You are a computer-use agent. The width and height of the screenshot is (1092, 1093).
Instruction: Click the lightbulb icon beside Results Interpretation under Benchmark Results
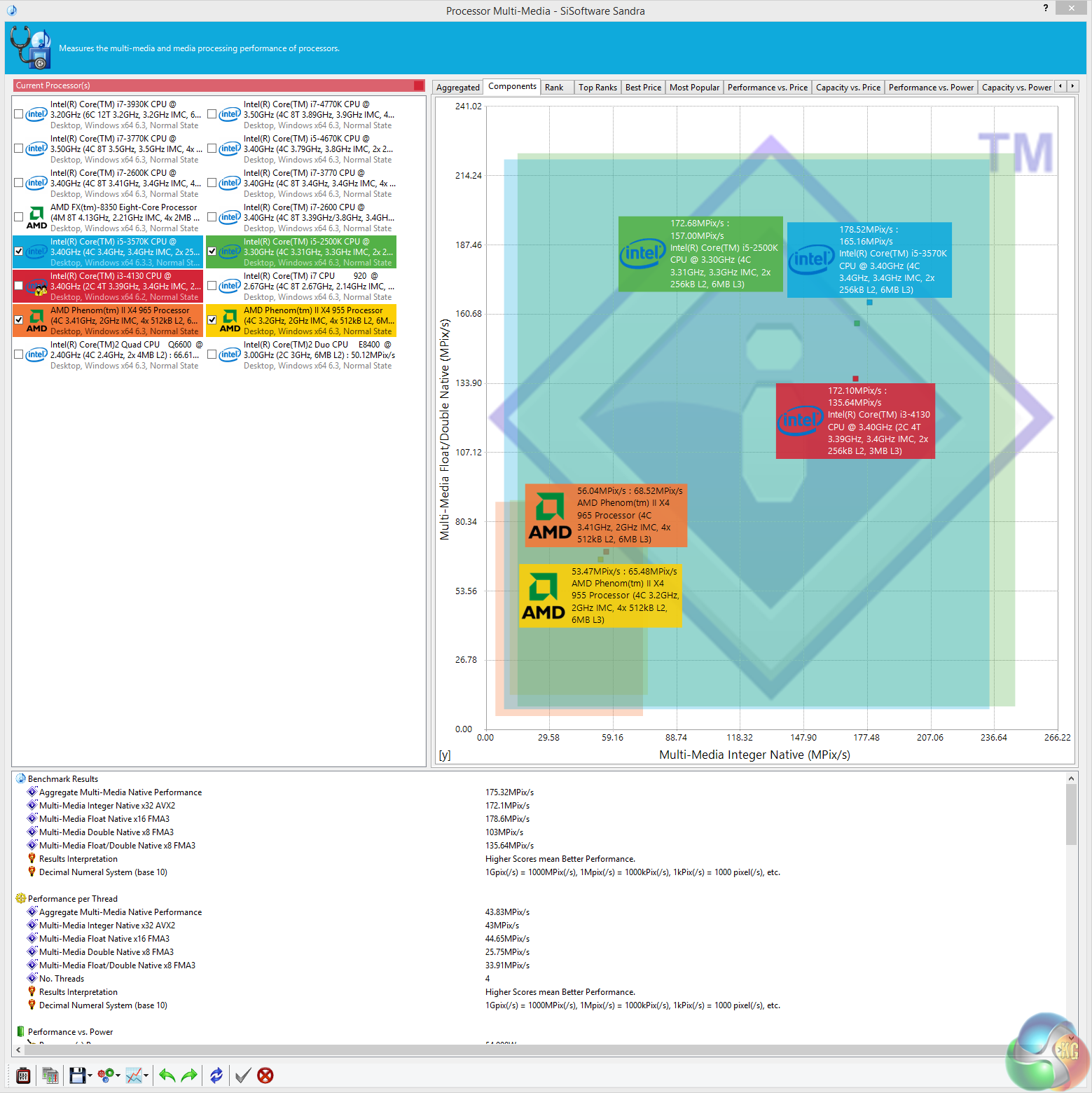click(32, 858)
